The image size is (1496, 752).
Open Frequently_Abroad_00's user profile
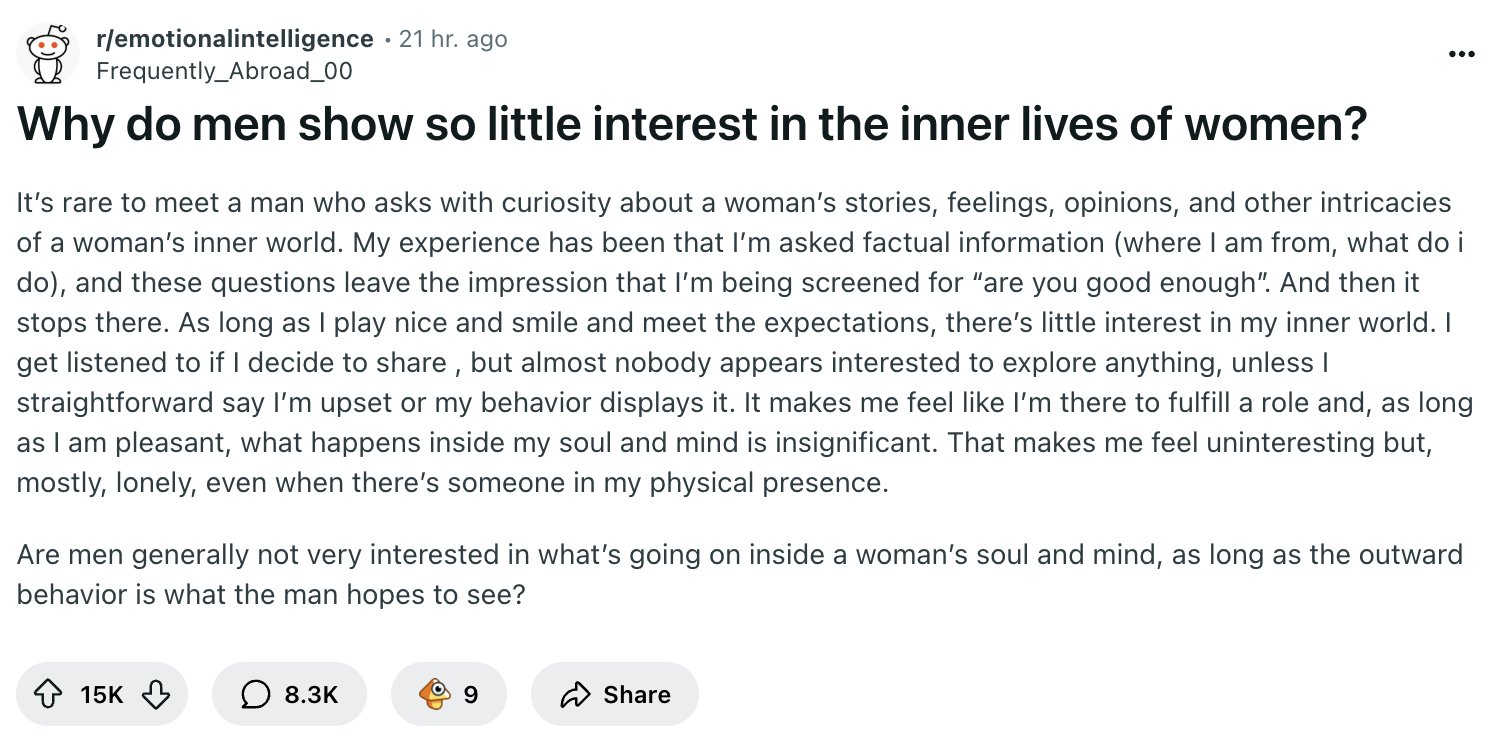coord(224,71)
